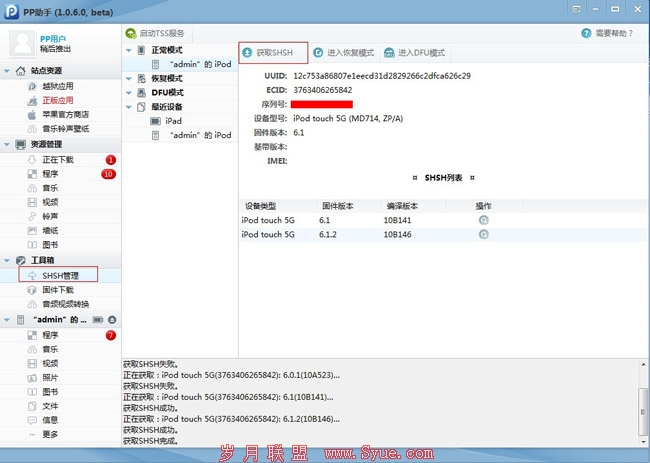Screen dimensions: 650x463
Task: Click red badge 1 beside 正在下载
Action: tap(111, 160)
